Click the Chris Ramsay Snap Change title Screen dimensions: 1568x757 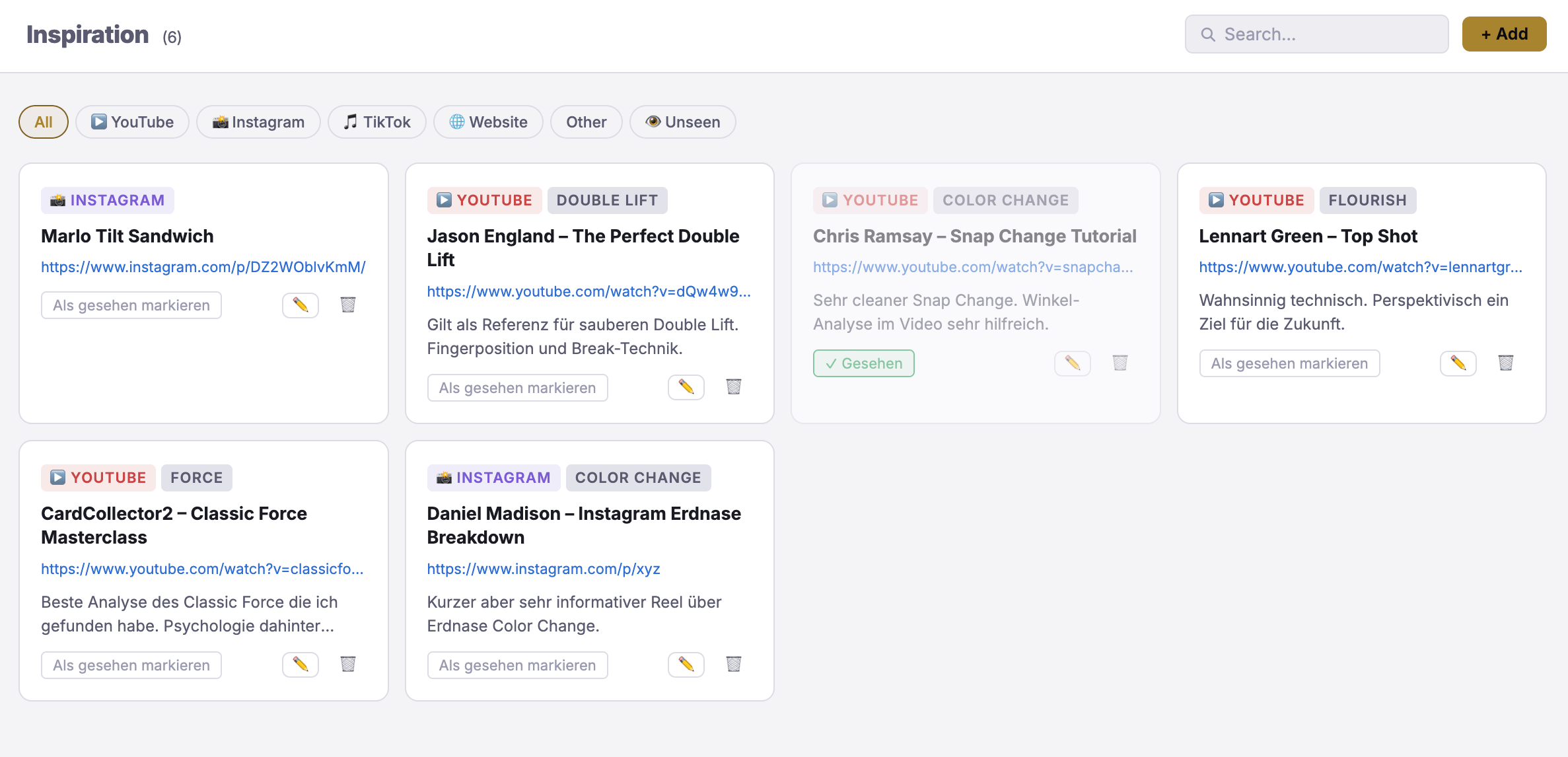pos(975,236)
